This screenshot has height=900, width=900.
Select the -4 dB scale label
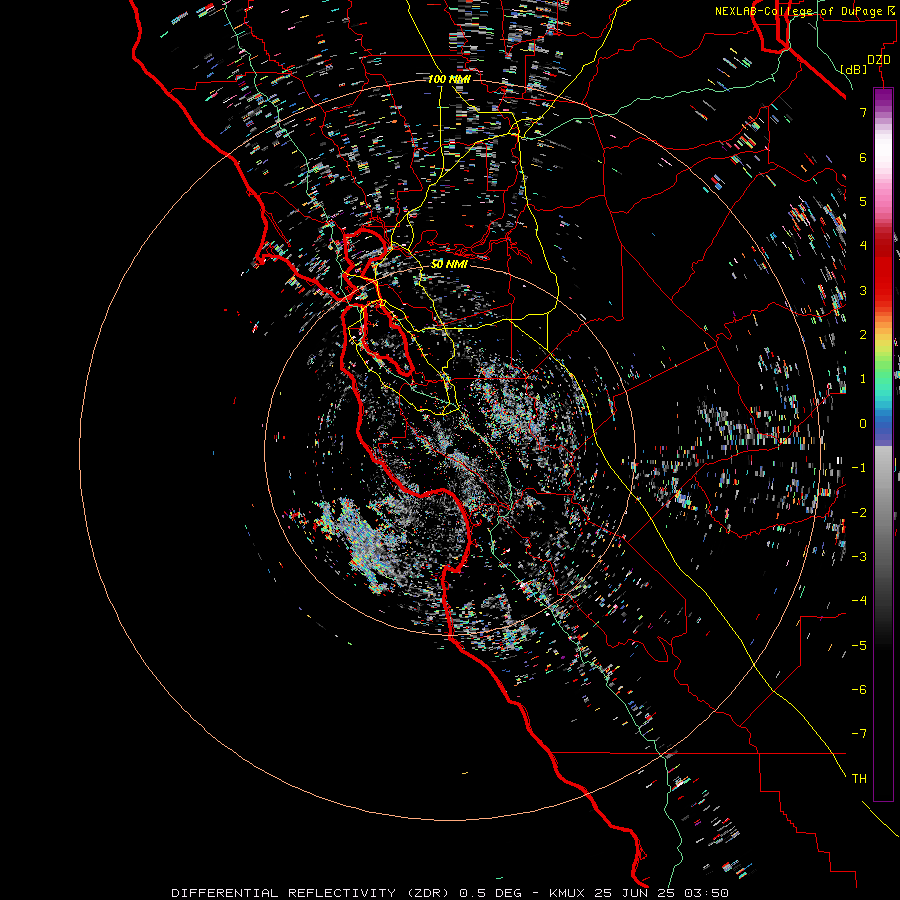click(859, 601)
